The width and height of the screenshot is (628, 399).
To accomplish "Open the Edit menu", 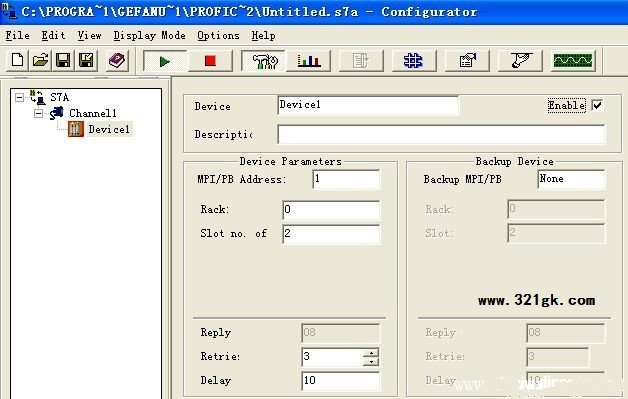I will point(53,36).
